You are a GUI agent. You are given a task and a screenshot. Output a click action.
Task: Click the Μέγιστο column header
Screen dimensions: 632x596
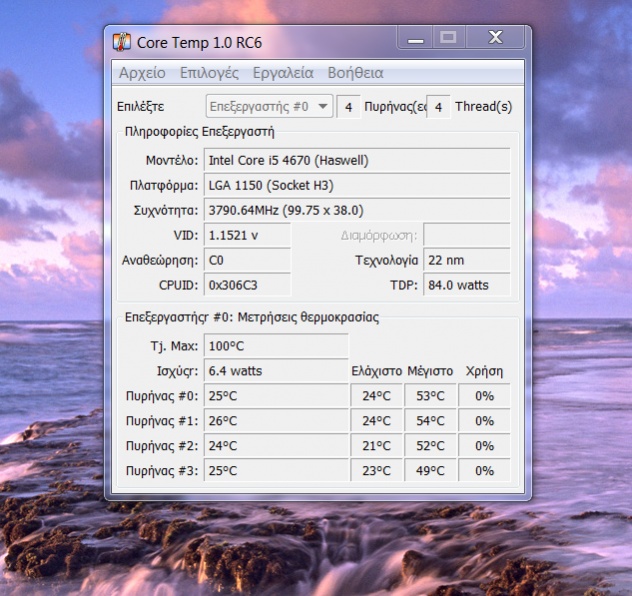tap(430, 371)
